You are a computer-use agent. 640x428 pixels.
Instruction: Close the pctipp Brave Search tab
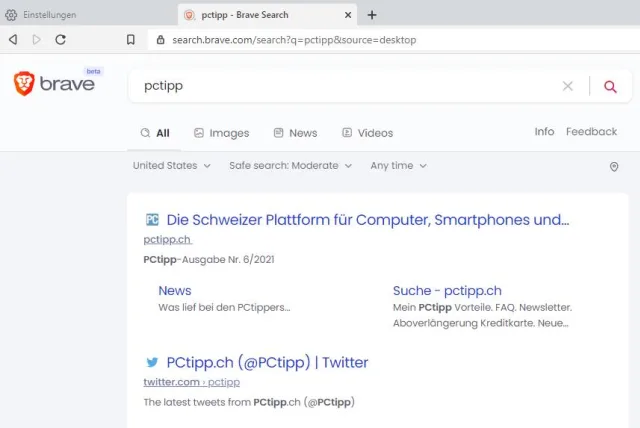pyautogui.click(x=348, y=15)
